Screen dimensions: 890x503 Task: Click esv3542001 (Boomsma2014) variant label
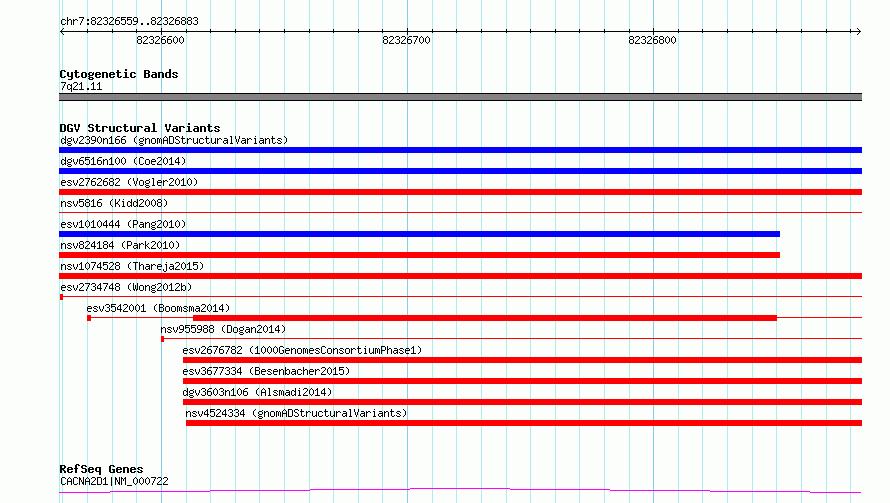(x=158, y=308)
